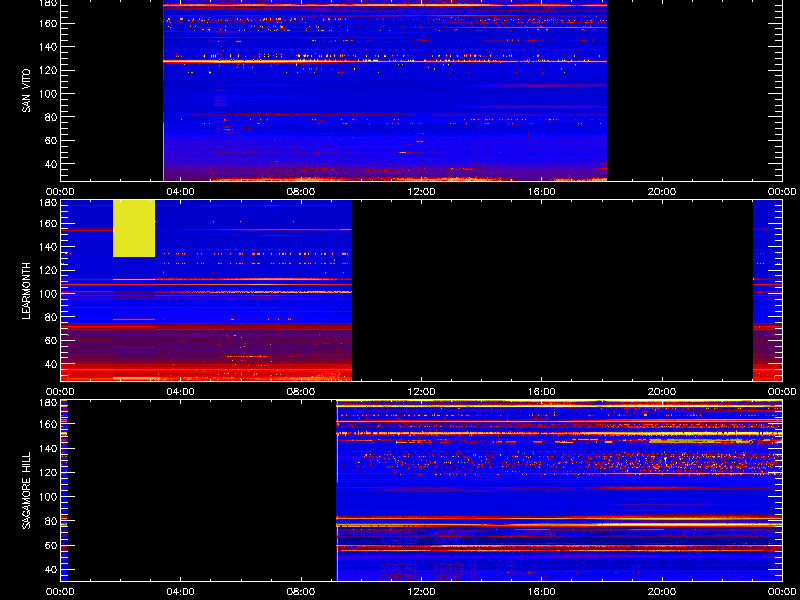Select the yellow block in the Learmonth spectrogram

click(134, 229)
